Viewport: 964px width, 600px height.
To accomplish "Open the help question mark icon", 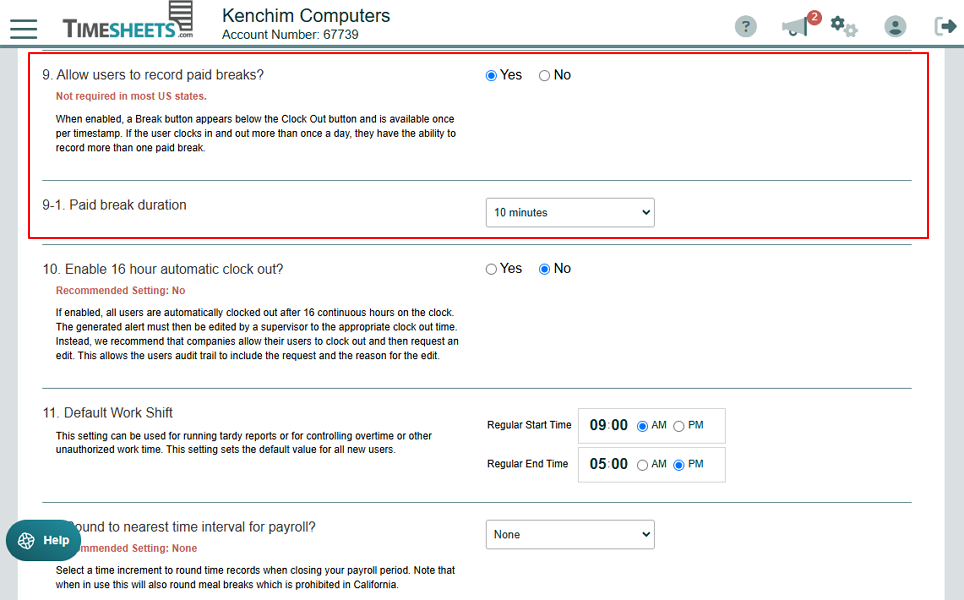I will (746, 26).
